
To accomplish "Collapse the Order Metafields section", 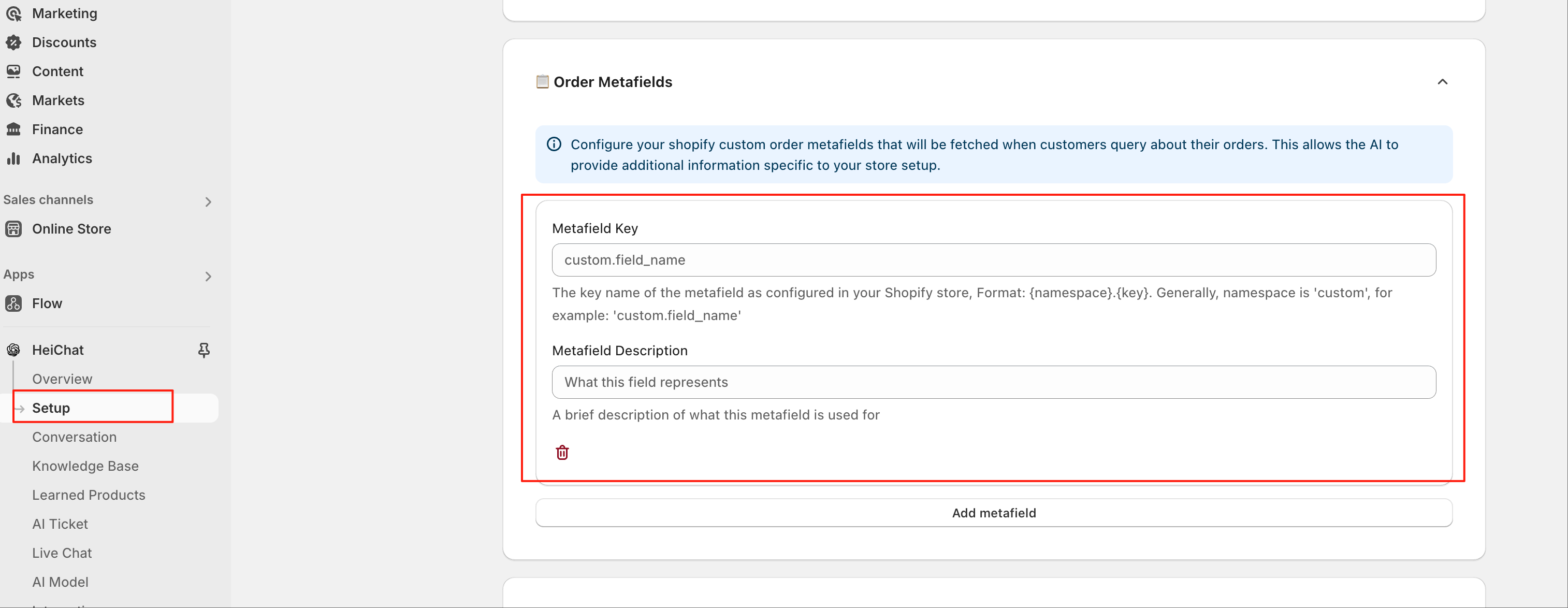I will click(x=1442, y=82).
